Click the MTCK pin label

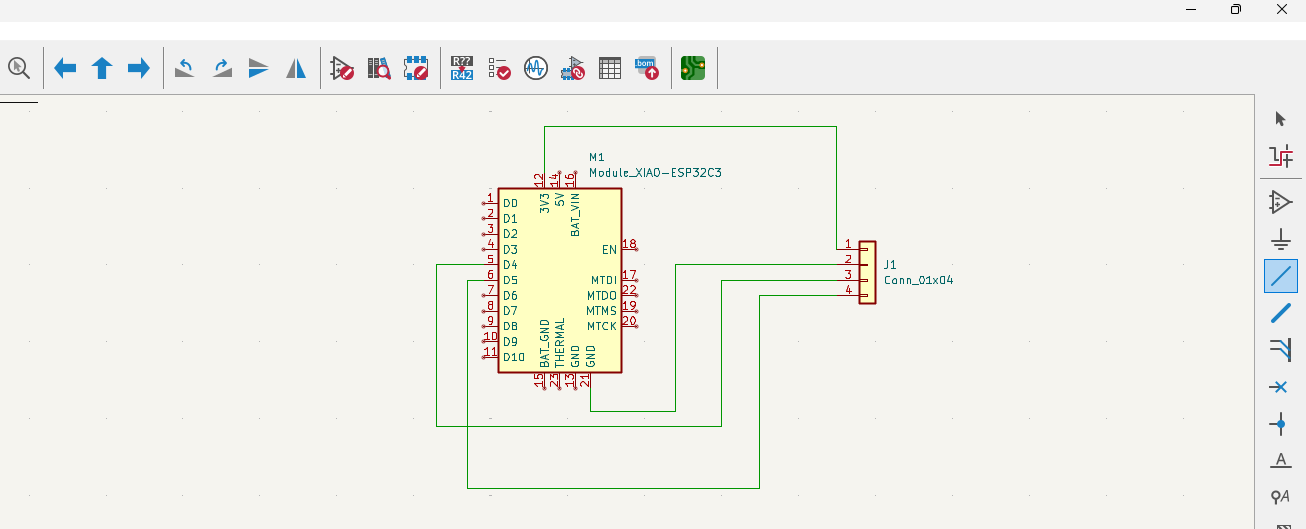point(602,327)
